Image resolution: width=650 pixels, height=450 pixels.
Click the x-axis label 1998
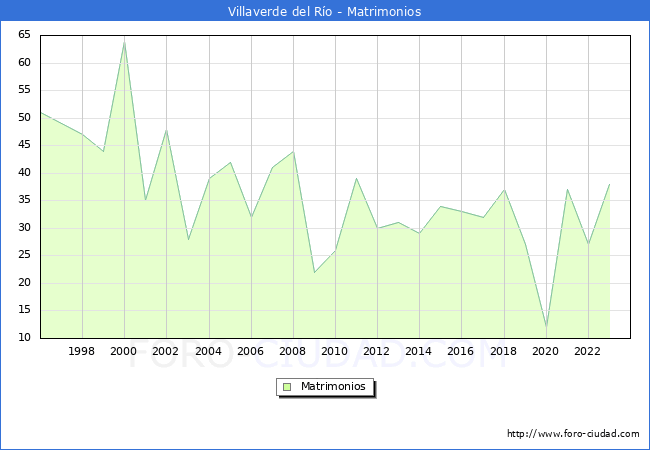coord(81,351)
